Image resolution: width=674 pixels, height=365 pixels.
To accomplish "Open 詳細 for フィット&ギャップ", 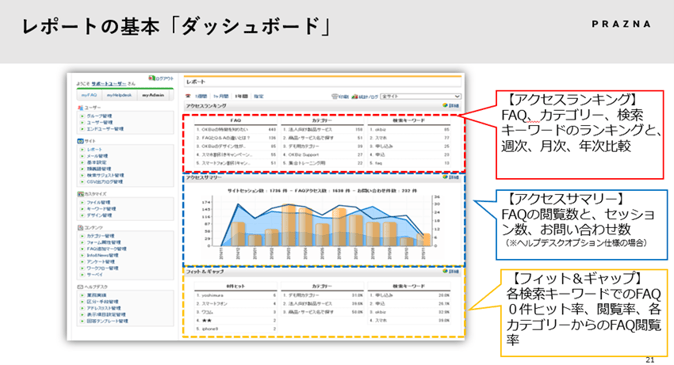I will click(454, 271).
